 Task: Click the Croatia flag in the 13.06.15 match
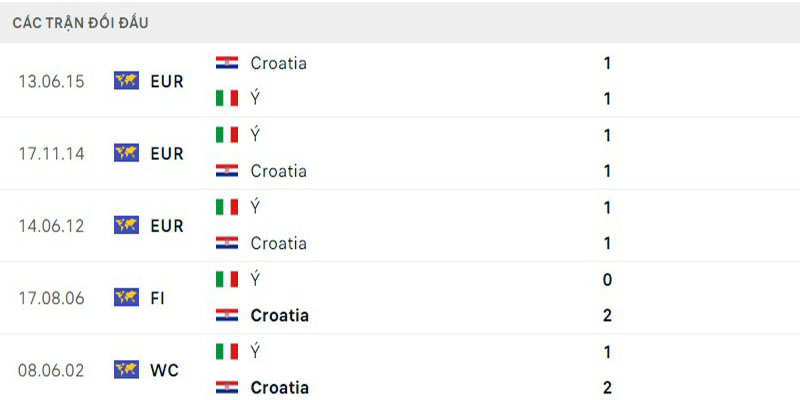pyautogui.click(x=227, y=62)
